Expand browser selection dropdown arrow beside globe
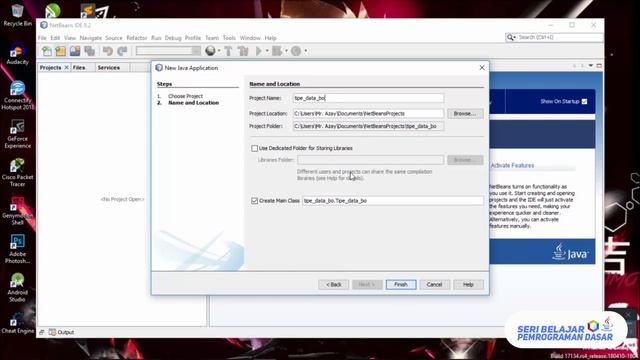 [x=219, y=51]
